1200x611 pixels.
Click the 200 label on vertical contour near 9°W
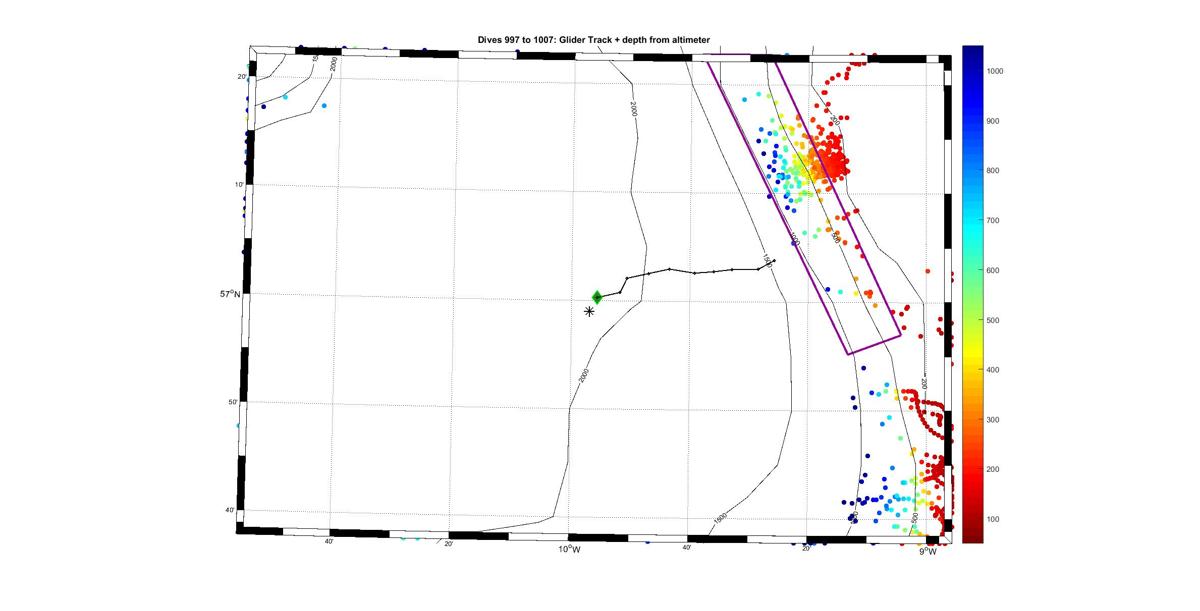925,383
